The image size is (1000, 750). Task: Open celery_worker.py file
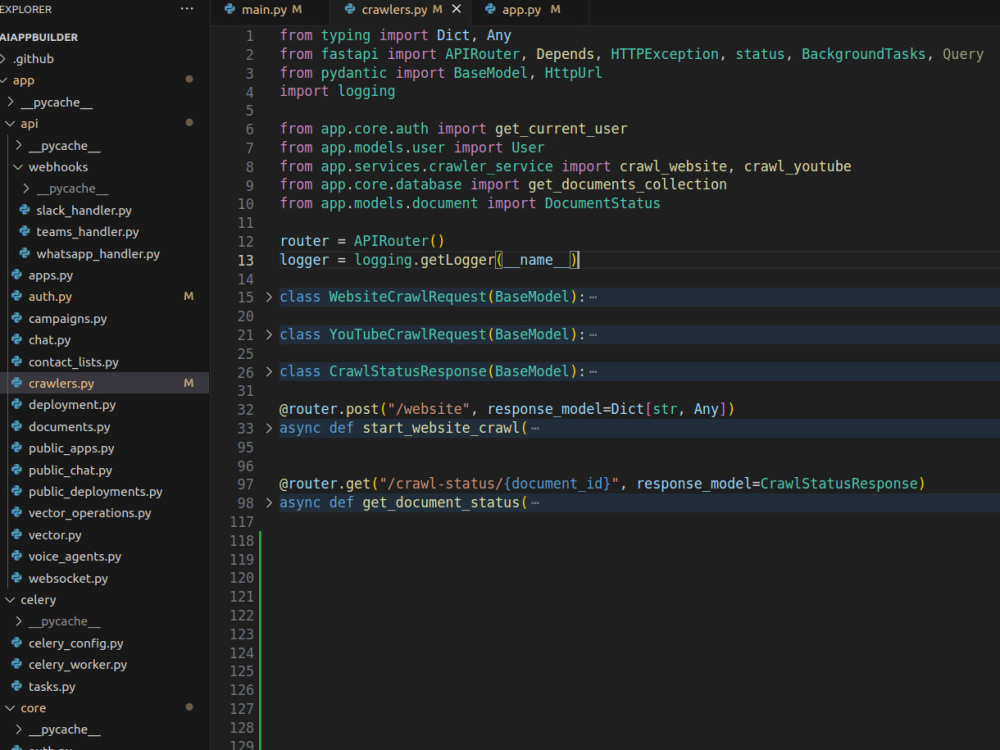(x=77, y=665)
